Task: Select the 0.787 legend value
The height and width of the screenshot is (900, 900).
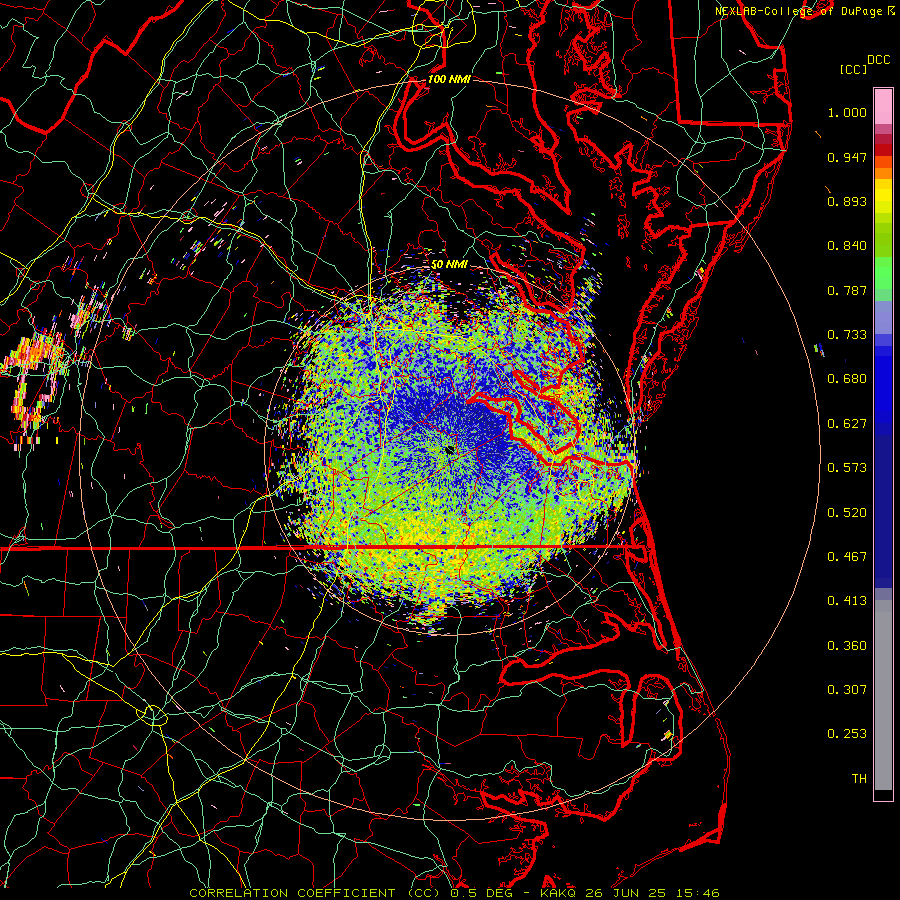Action: click(x=847, y=290)
